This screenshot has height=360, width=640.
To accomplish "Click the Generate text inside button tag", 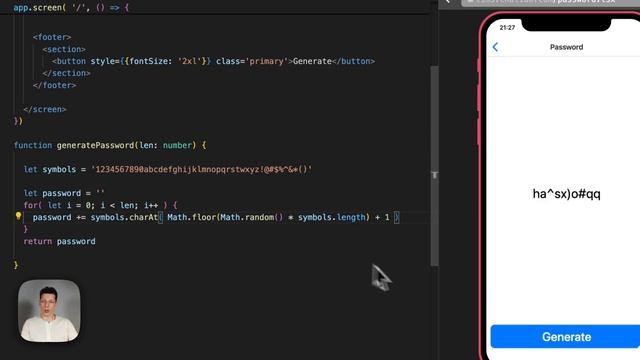I will click(x=312, y=61).
